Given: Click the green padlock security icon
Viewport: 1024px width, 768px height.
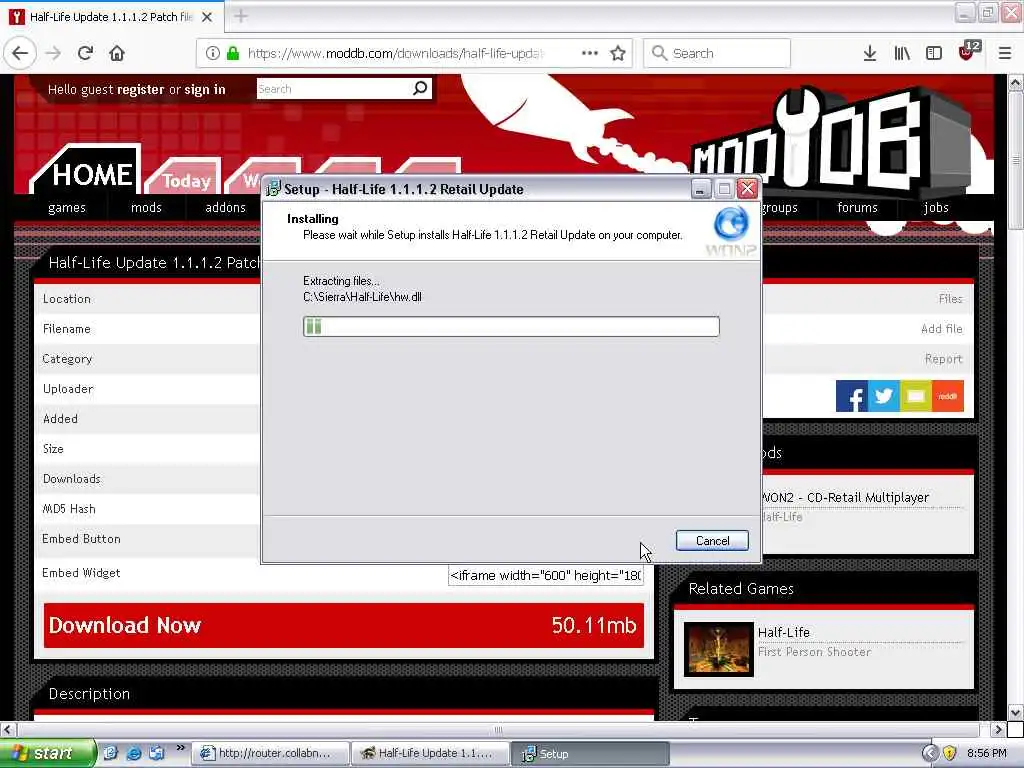Looking at the screenshot, I should (232, 53).
